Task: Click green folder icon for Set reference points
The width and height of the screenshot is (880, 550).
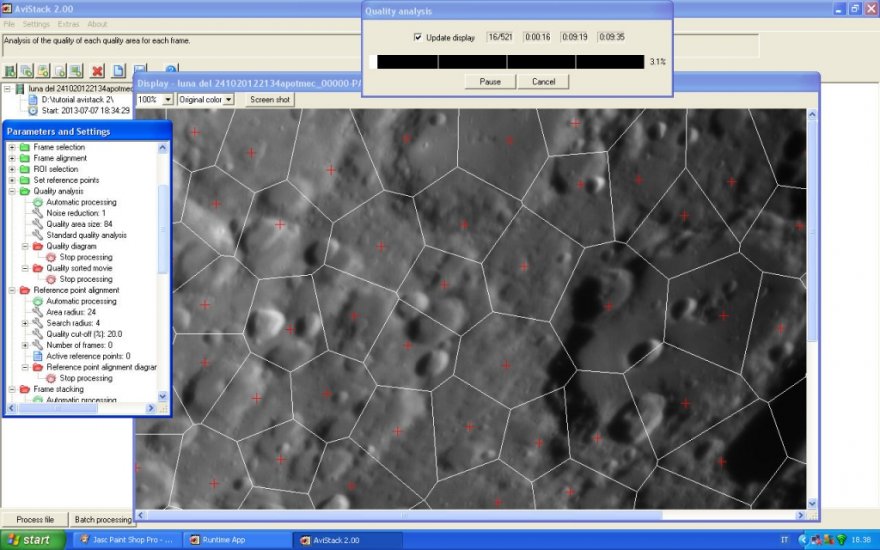Action: tap(25, 180)
